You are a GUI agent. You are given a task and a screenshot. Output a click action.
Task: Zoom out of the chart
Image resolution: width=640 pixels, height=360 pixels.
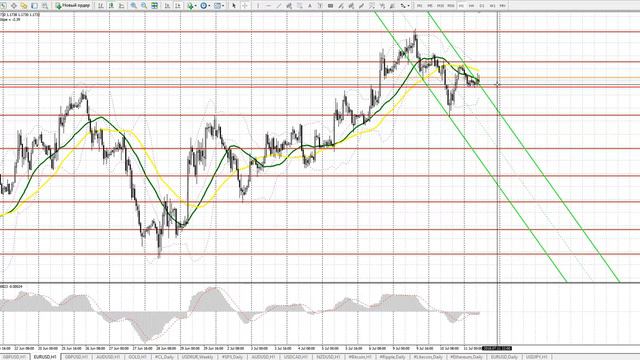pyautogui.click(x=144, y=6)
